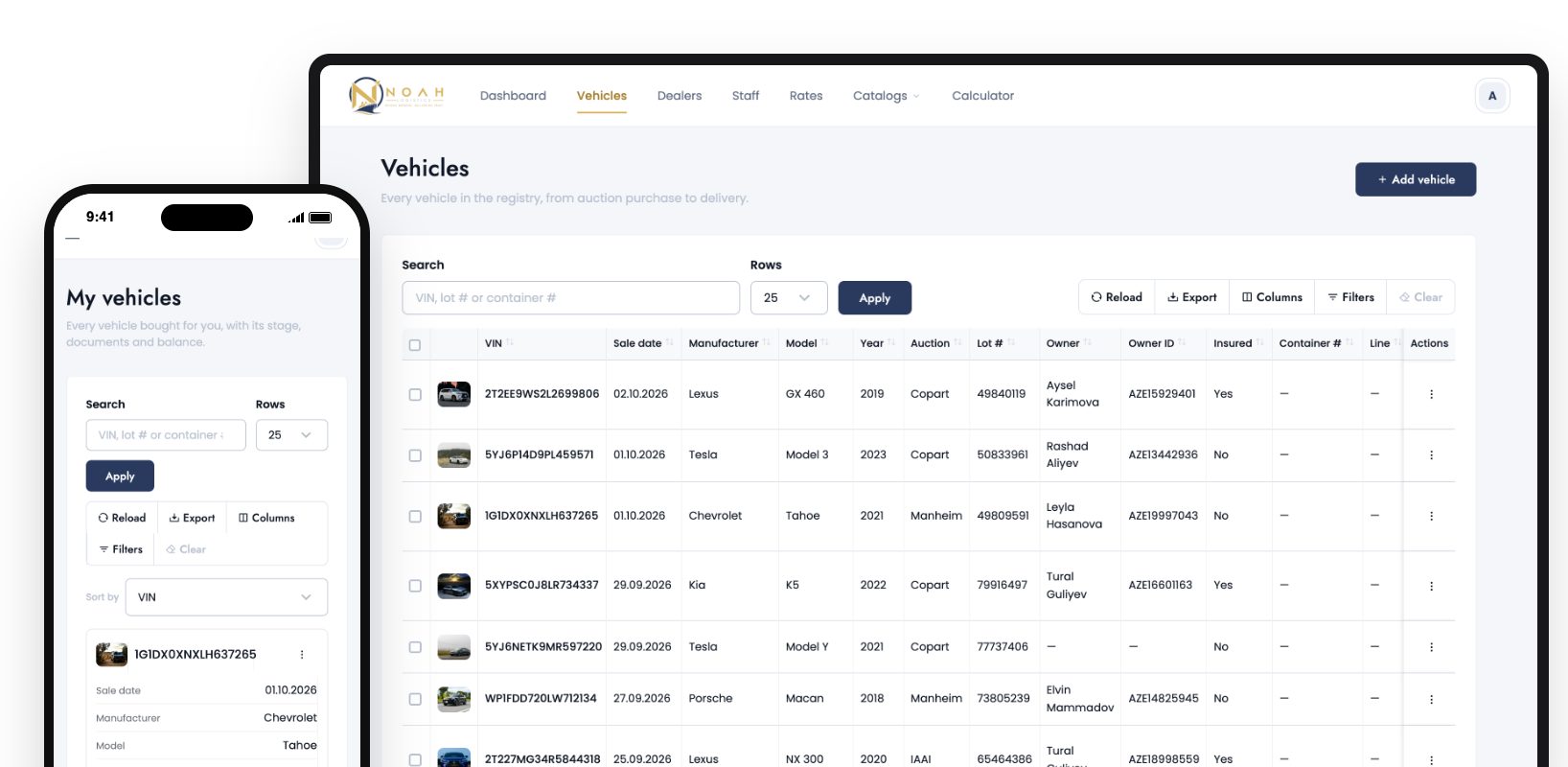
Task: Sort by the Year column header
Action: 876,343
